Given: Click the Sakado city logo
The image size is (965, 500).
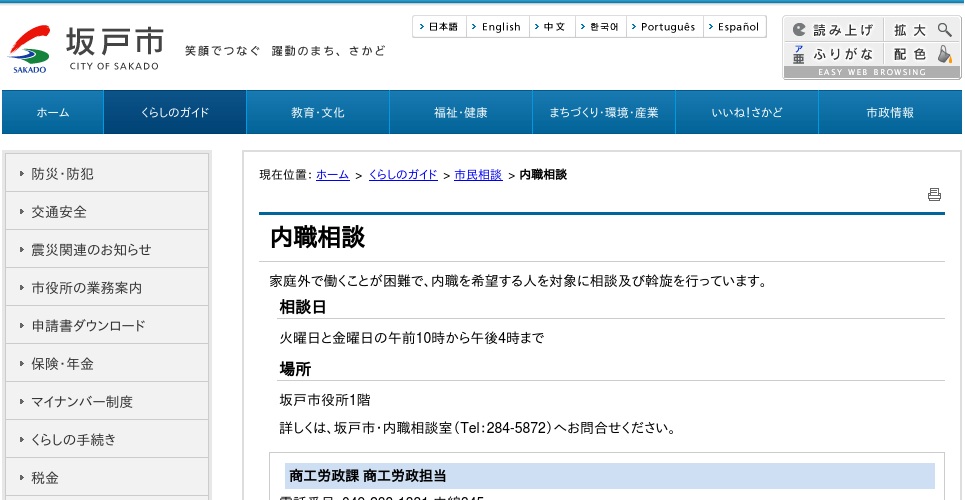Looking at the screenshot, I should pos(86,49).
